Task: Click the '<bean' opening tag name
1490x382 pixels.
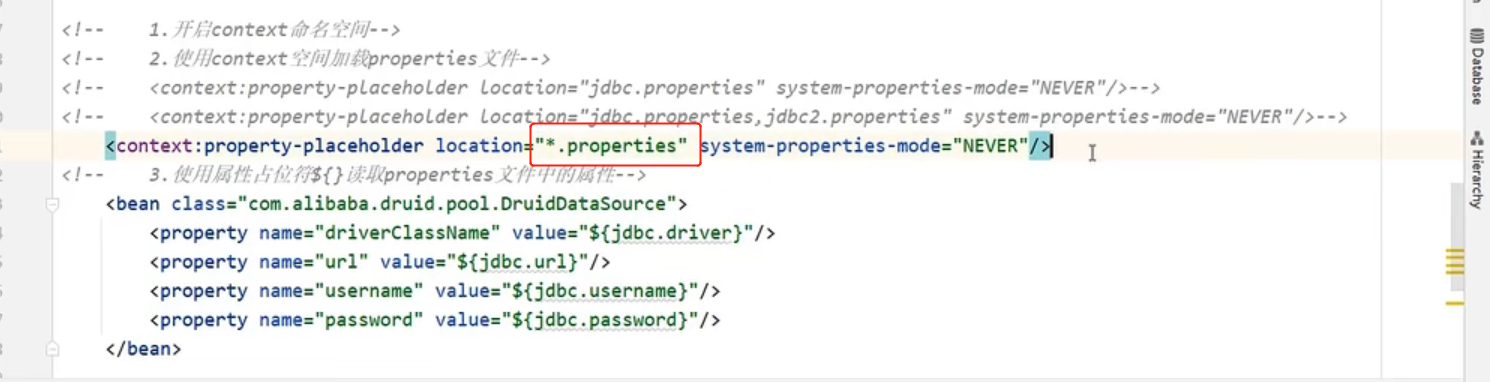Action: (x=133, y=204)
